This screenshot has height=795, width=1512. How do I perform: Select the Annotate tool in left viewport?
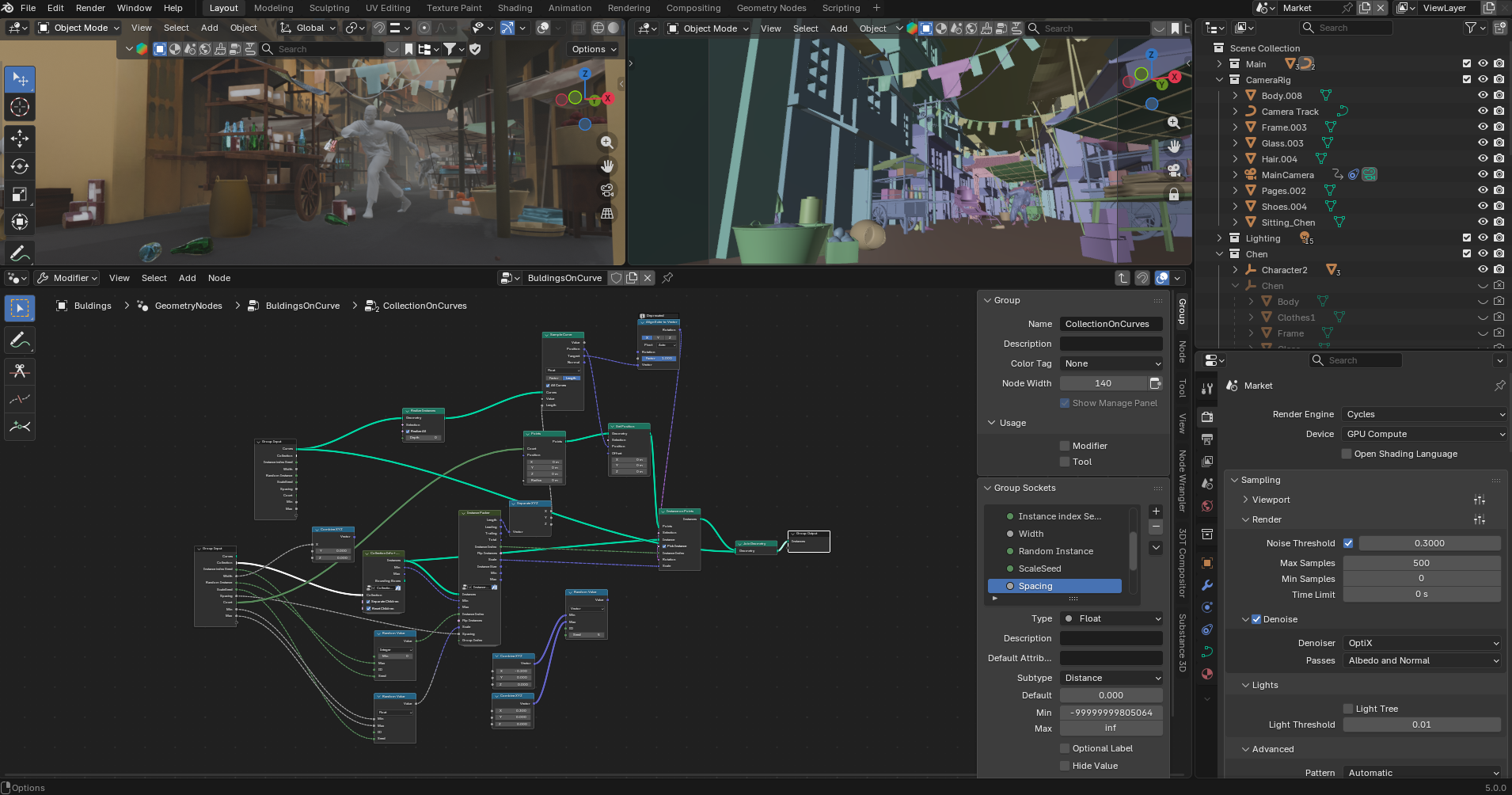(x=20, y=253)
